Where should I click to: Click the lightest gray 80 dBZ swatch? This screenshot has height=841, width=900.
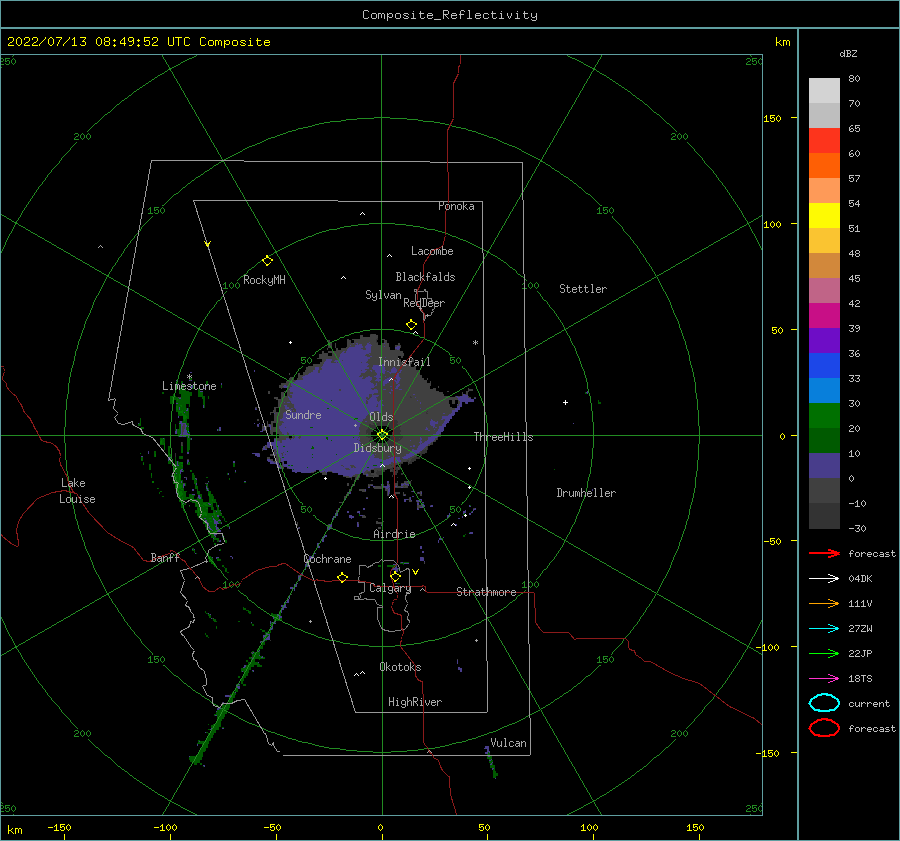pyautogui.click(x=824, y=91)
